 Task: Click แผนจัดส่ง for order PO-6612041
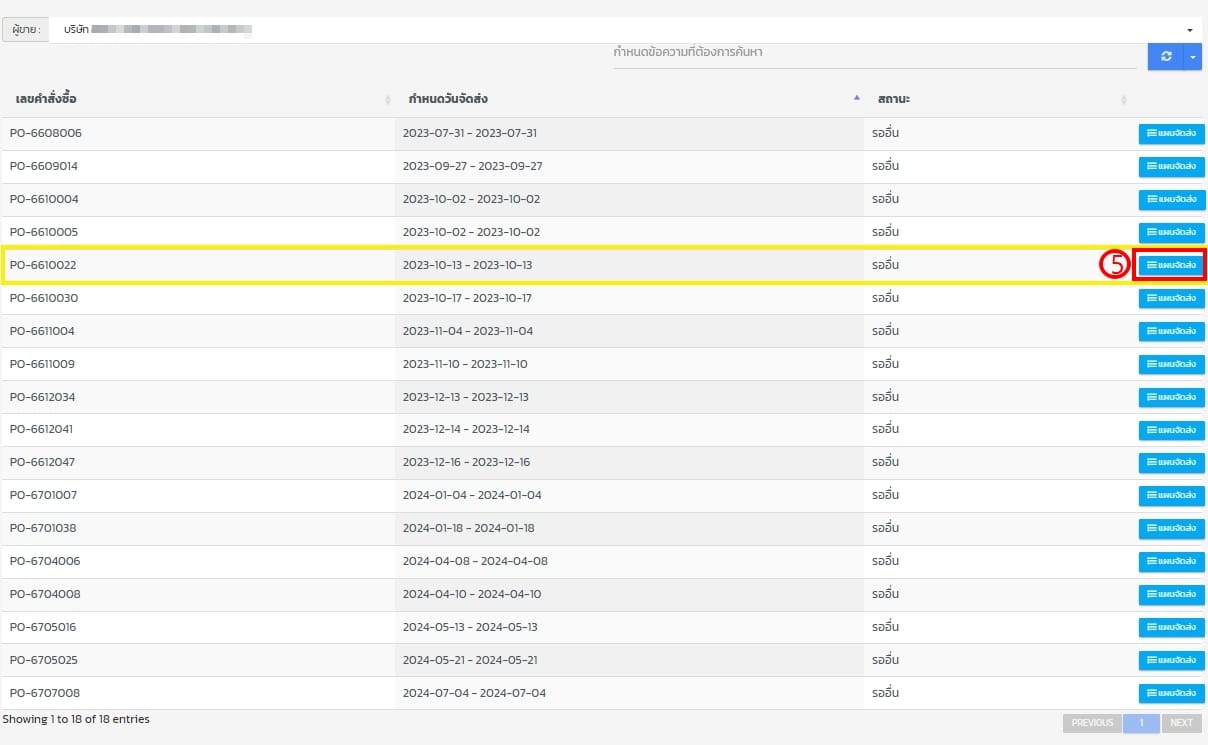1171,430
